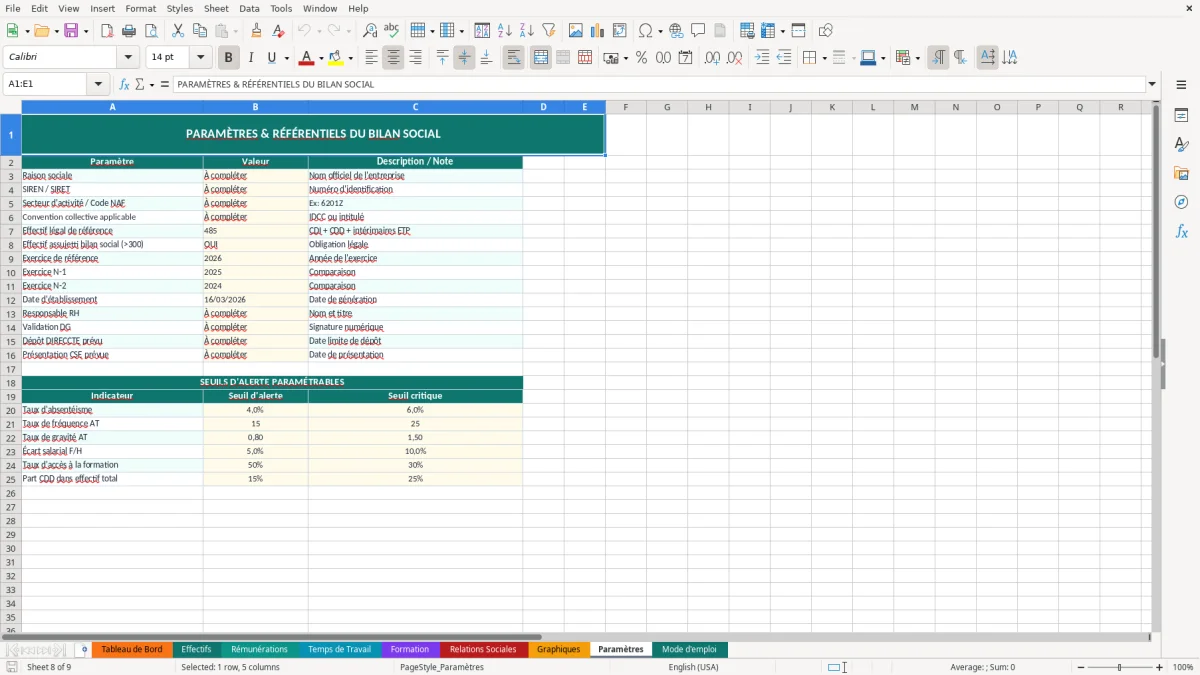Toggle Italic formatting
Screen dimensions: 1200x675
point(250,58)
